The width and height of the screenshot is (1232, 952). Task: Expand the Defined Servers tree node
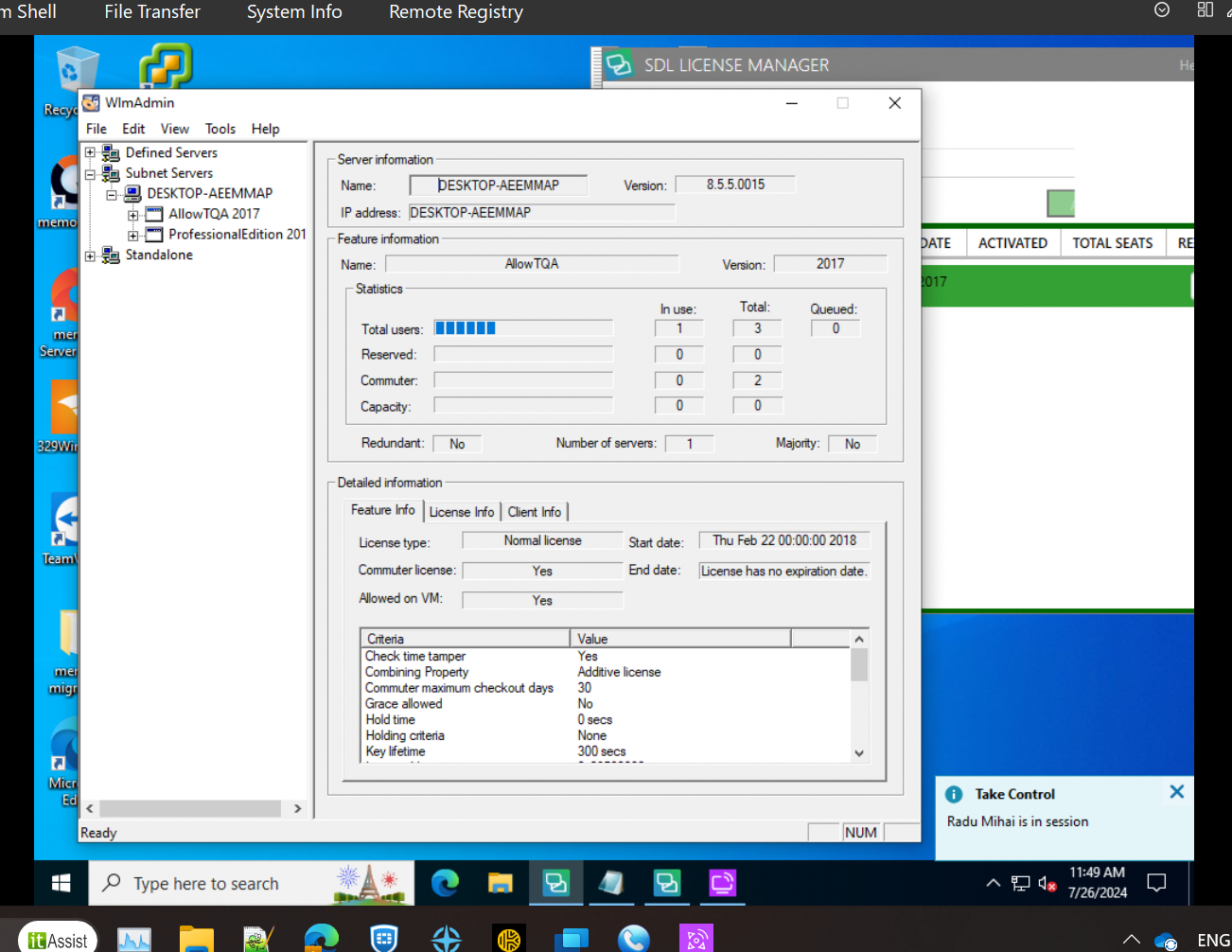(90, 152)
